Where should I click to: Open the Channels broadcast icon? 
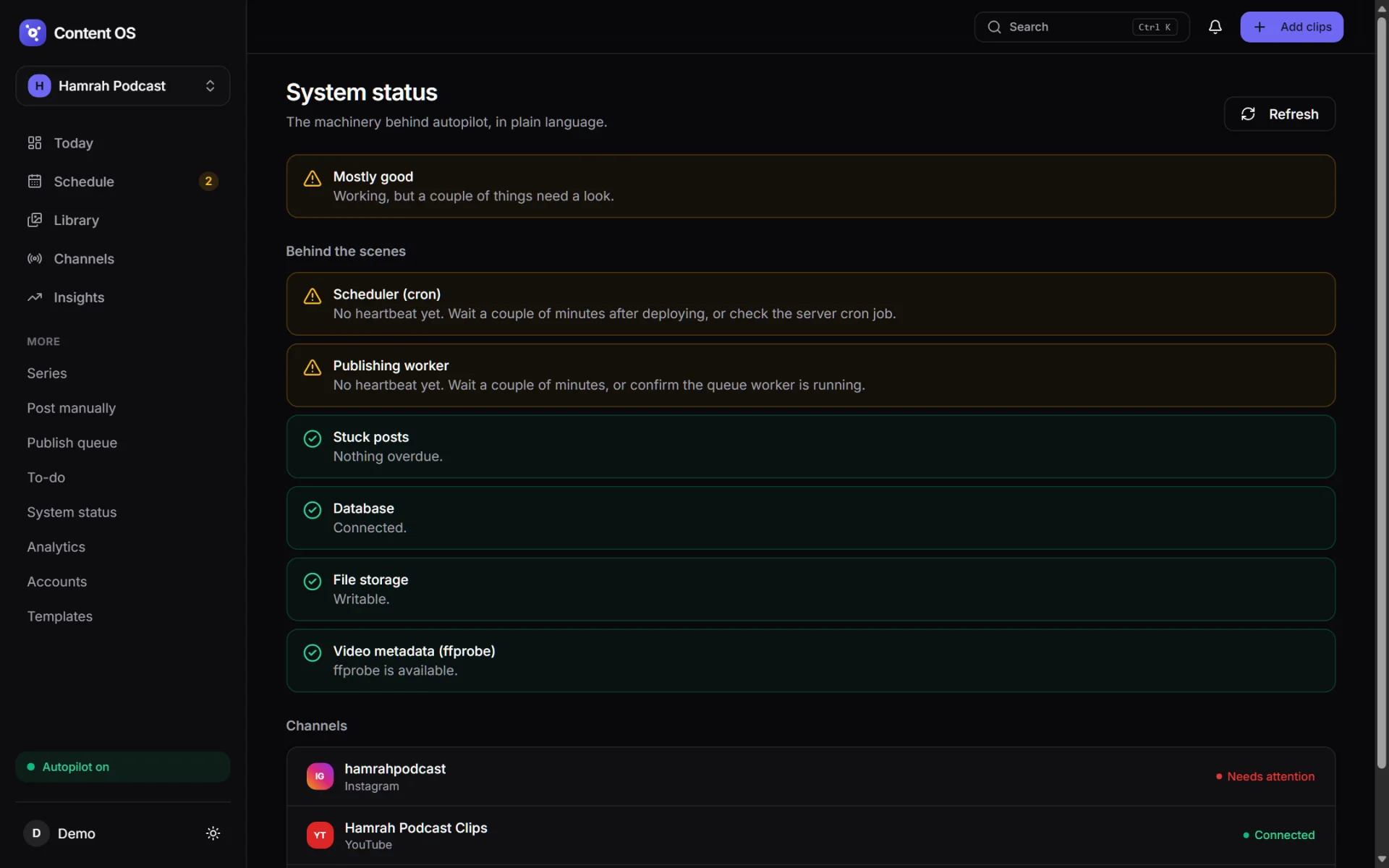35,259
